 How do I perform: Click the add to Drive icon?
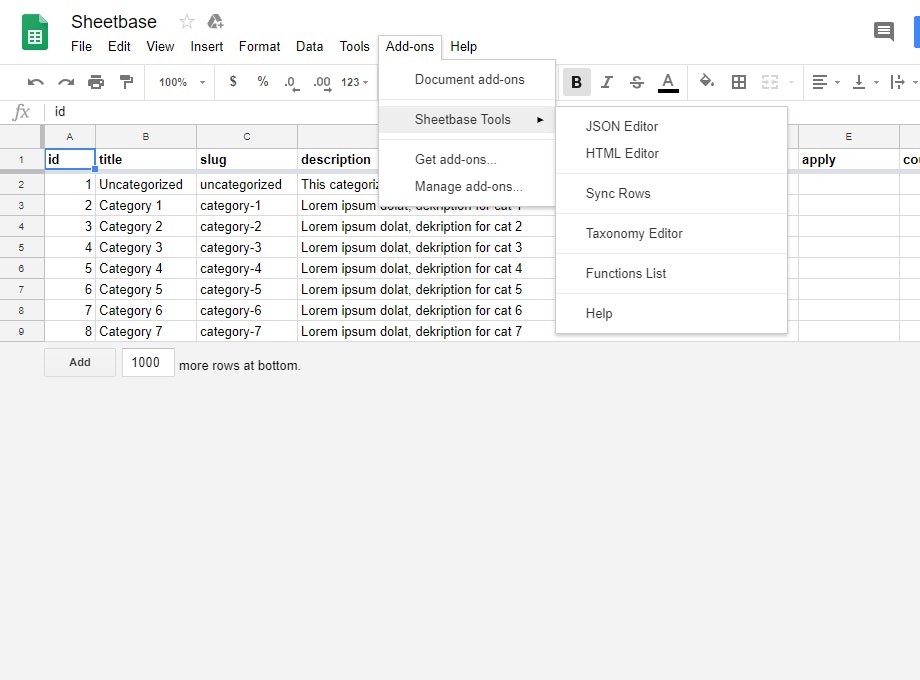click(x=215, y=22)
